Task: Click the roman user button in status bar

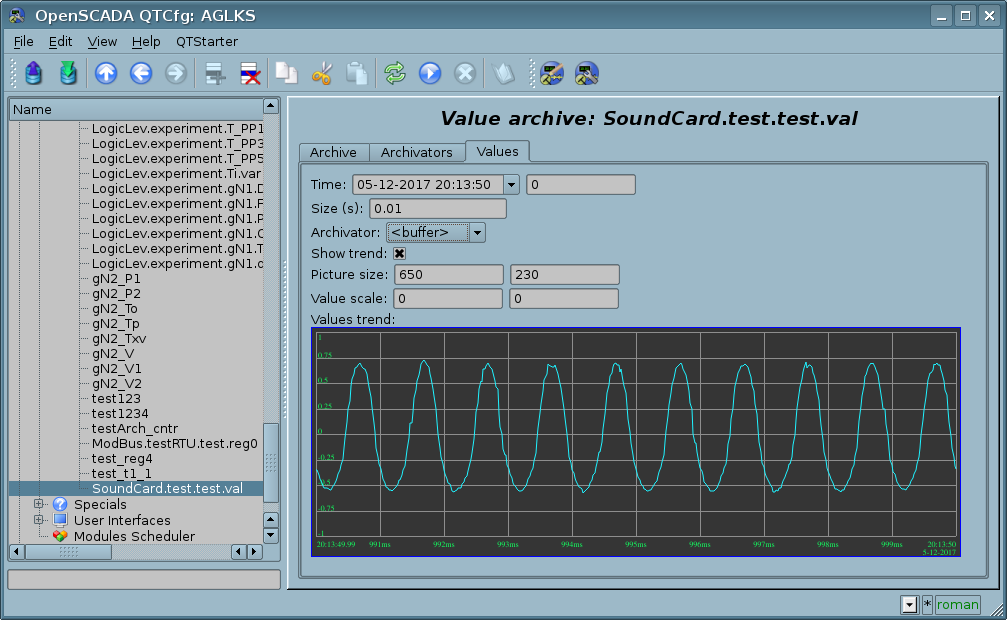Action: click(x=957, y=604)
